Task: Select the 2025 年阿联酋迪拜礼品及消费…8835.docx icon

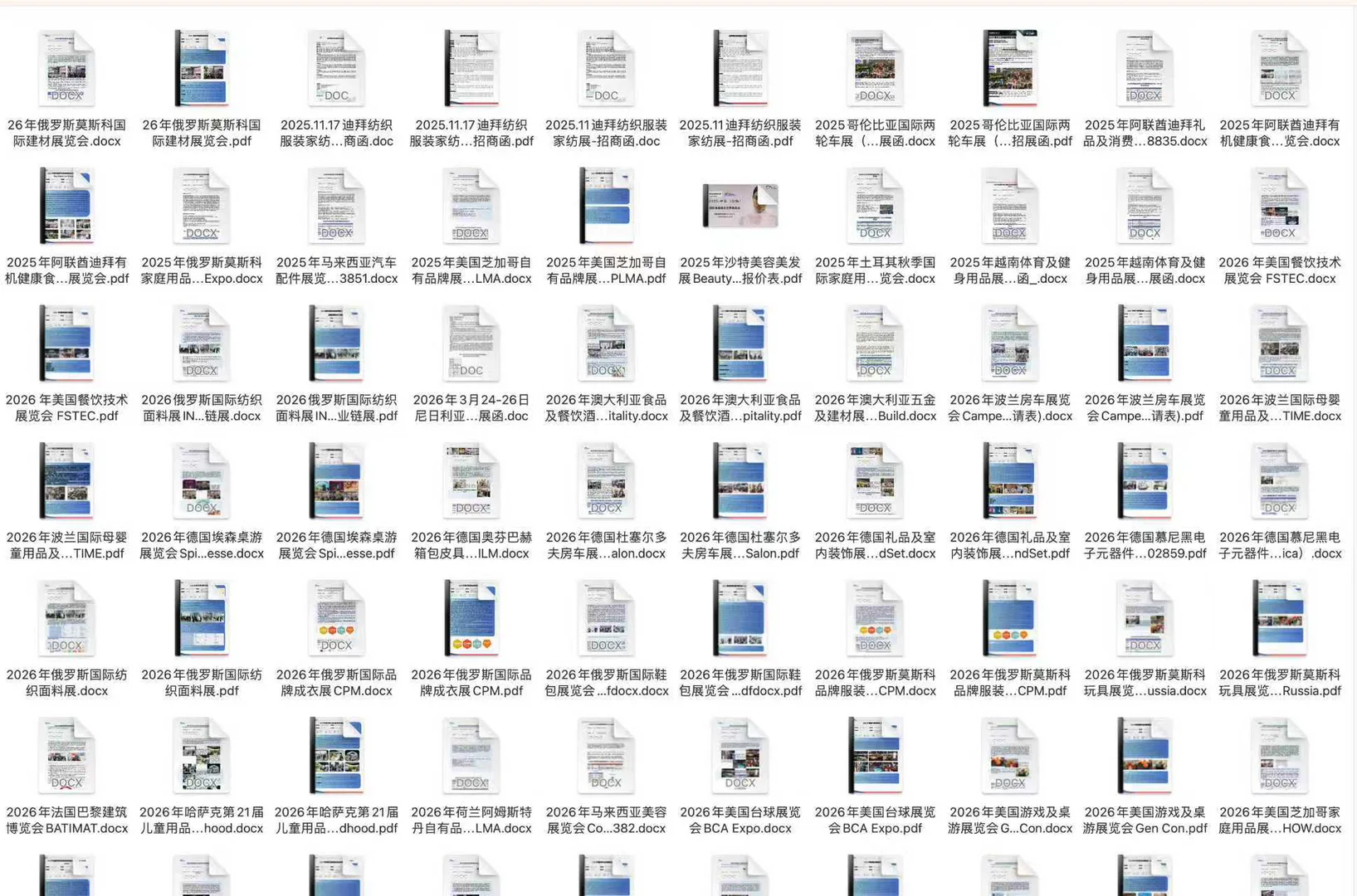Action: [x=1145, y=68]
